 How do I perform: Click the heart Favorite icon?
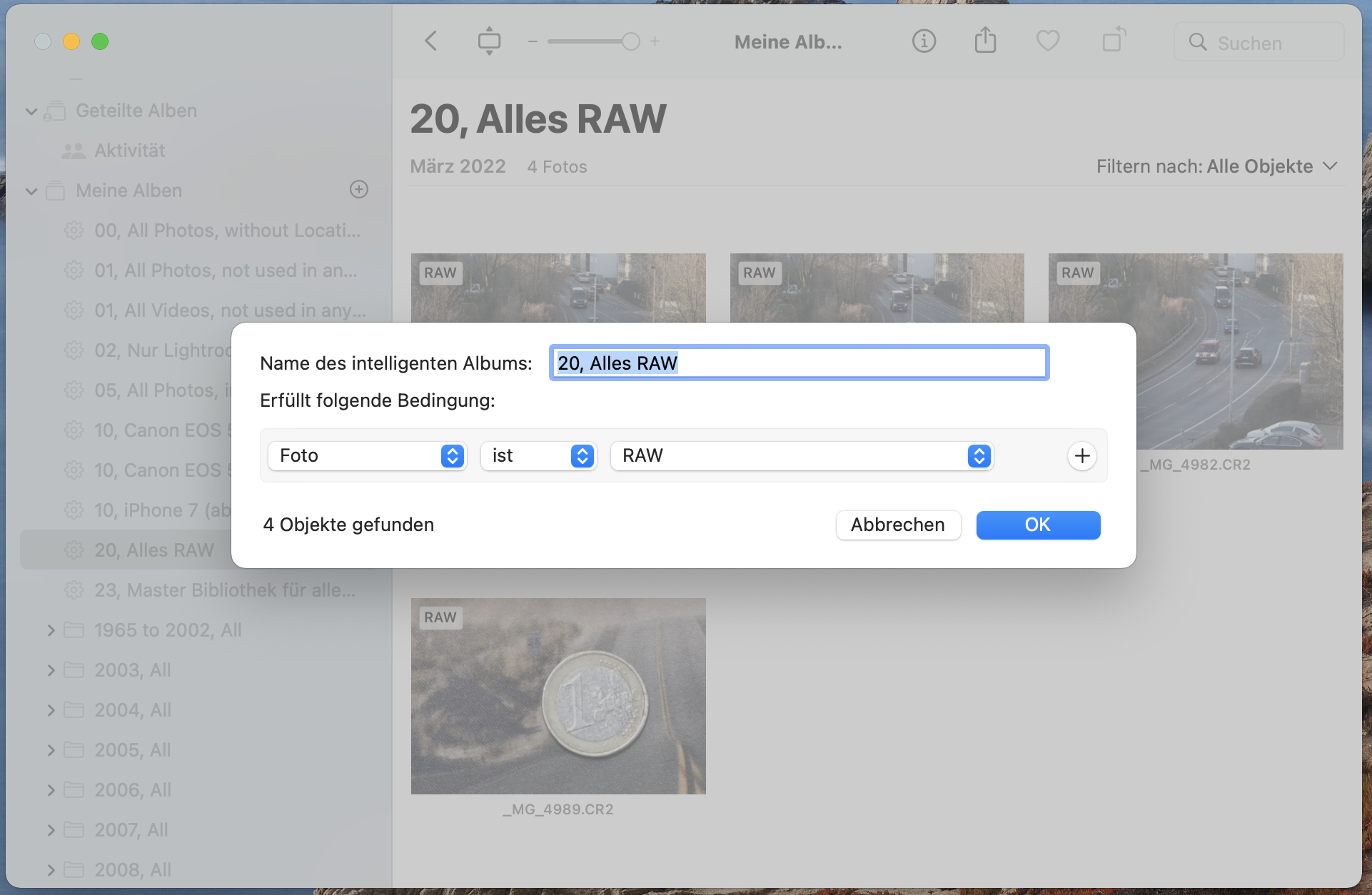click(x=1047, y=41)
